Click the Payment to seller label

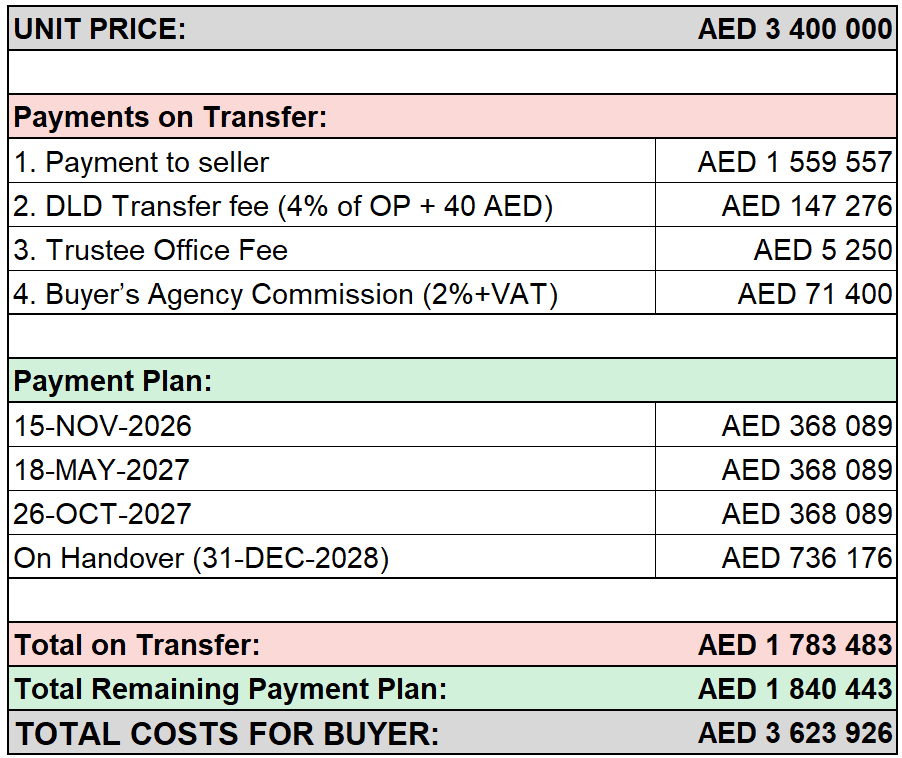141,162
